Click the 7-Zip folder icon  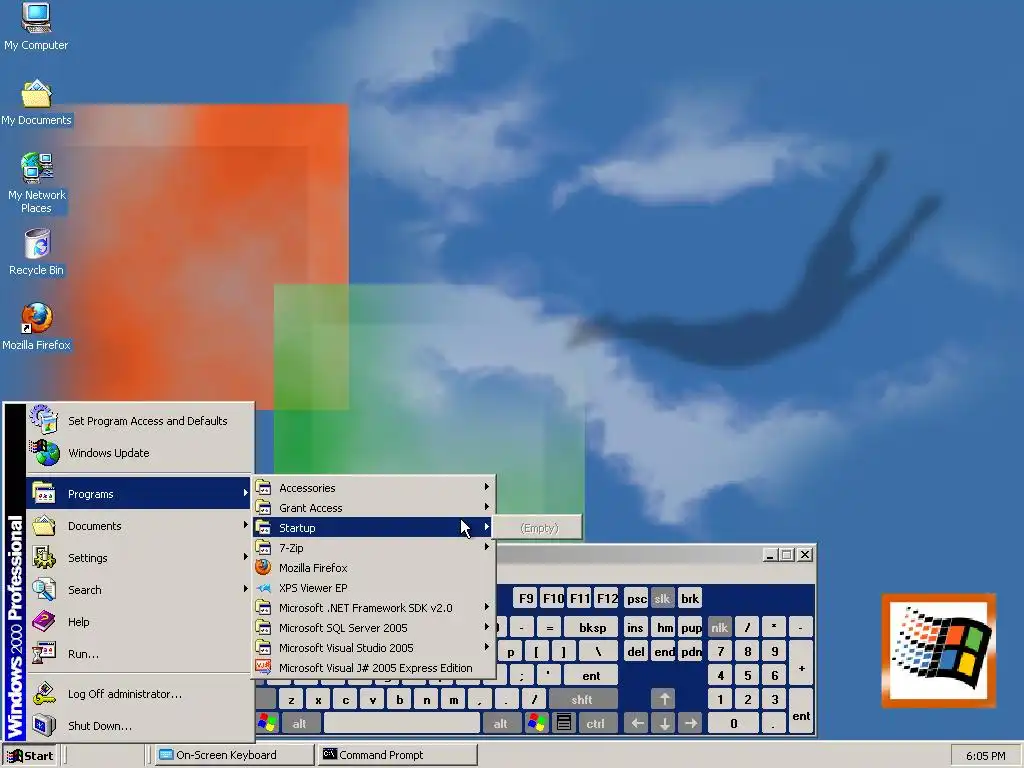263,547
